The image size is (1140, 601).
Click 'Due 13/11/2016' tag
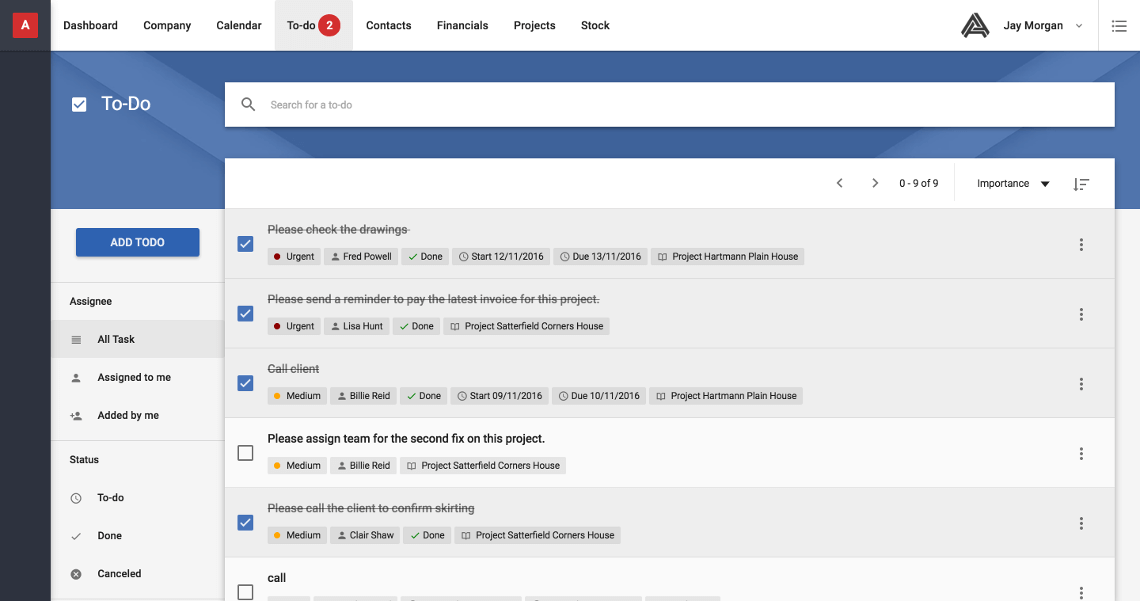(600, 257)
